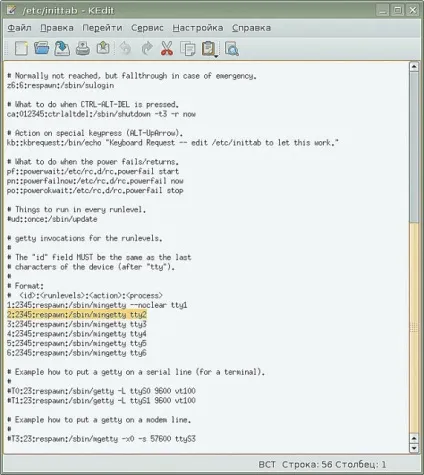Click the scrollbar up arrow at top
This screenshot has height=475, width=424.
click(x=414, y=66)
